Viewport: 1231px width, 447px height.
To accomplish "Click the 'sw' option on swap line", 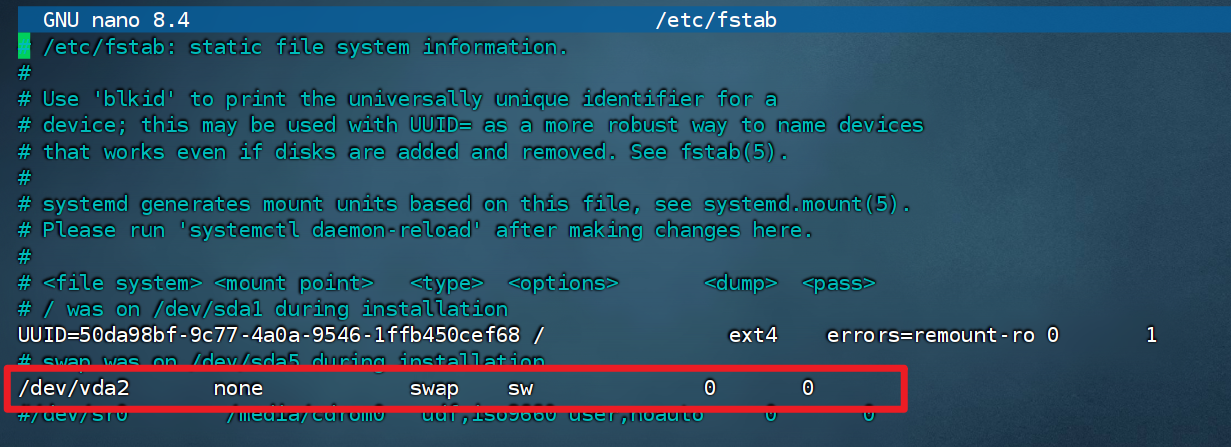I will [x=520, y=387].
